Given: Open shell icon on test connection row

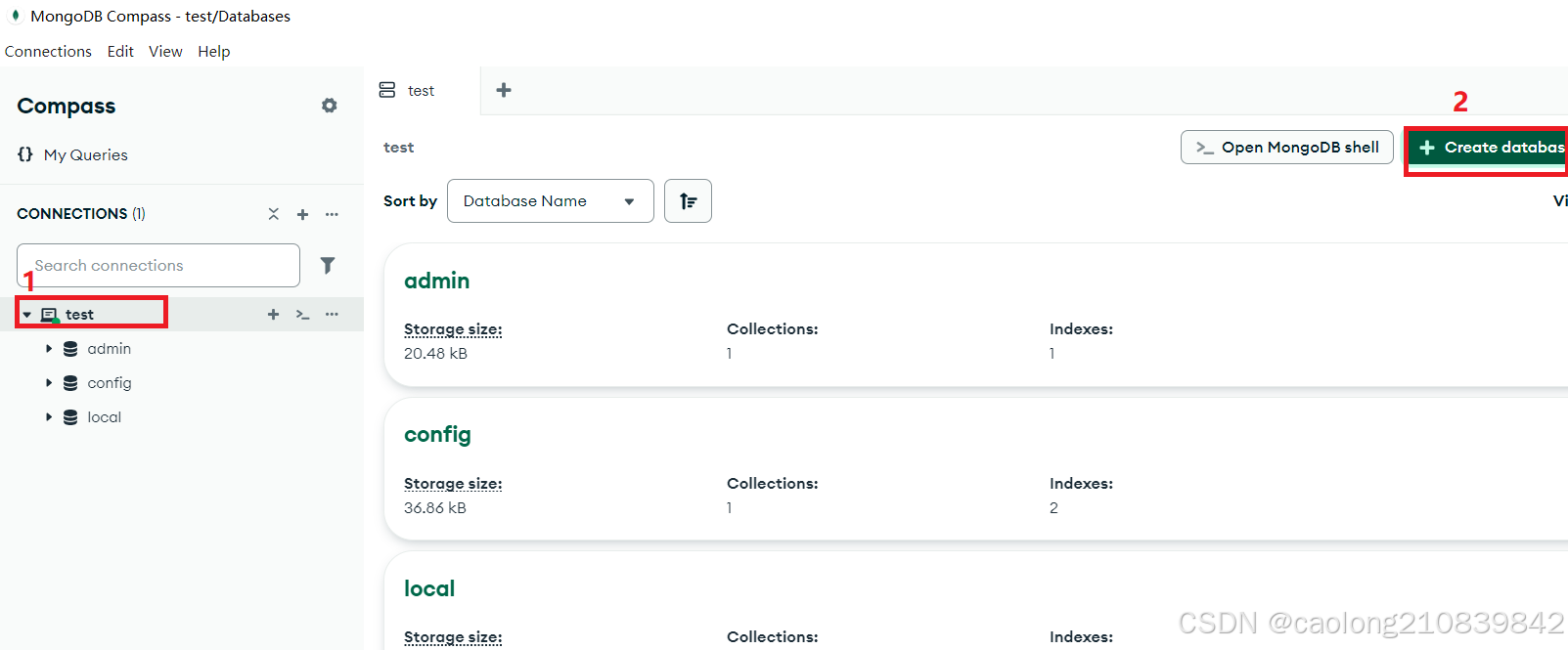Looking at the screenshot, I should (303, 315).
